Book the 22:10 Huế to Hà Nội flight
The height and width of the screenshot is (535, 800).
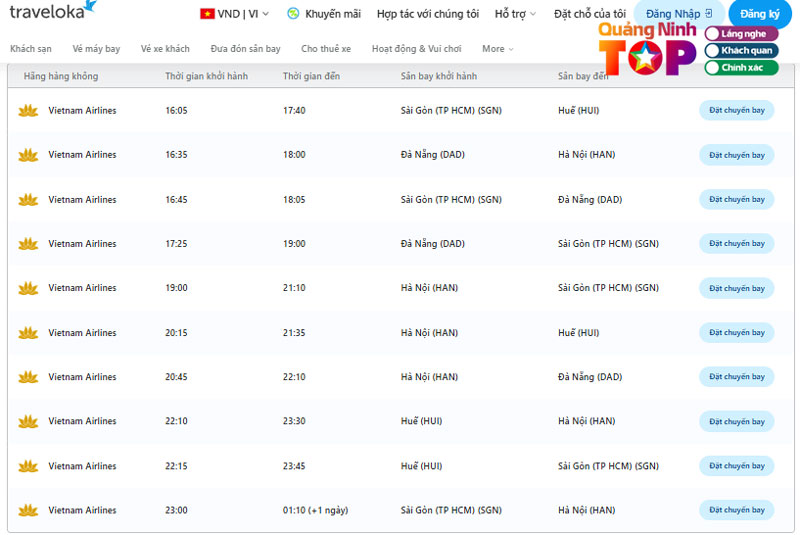736,421
